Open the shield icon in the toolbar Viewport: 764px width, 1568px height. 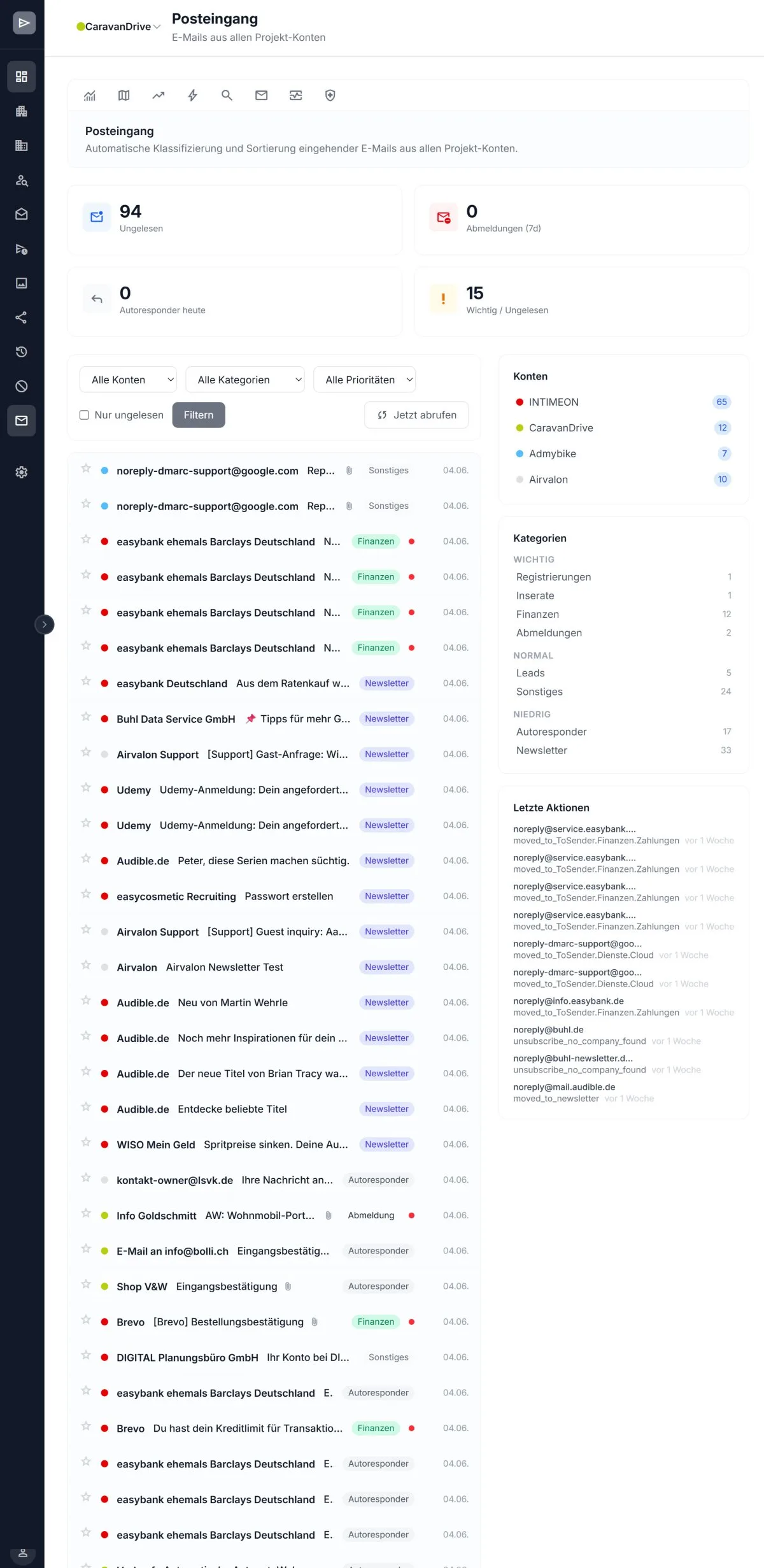(x=330, y=96)
